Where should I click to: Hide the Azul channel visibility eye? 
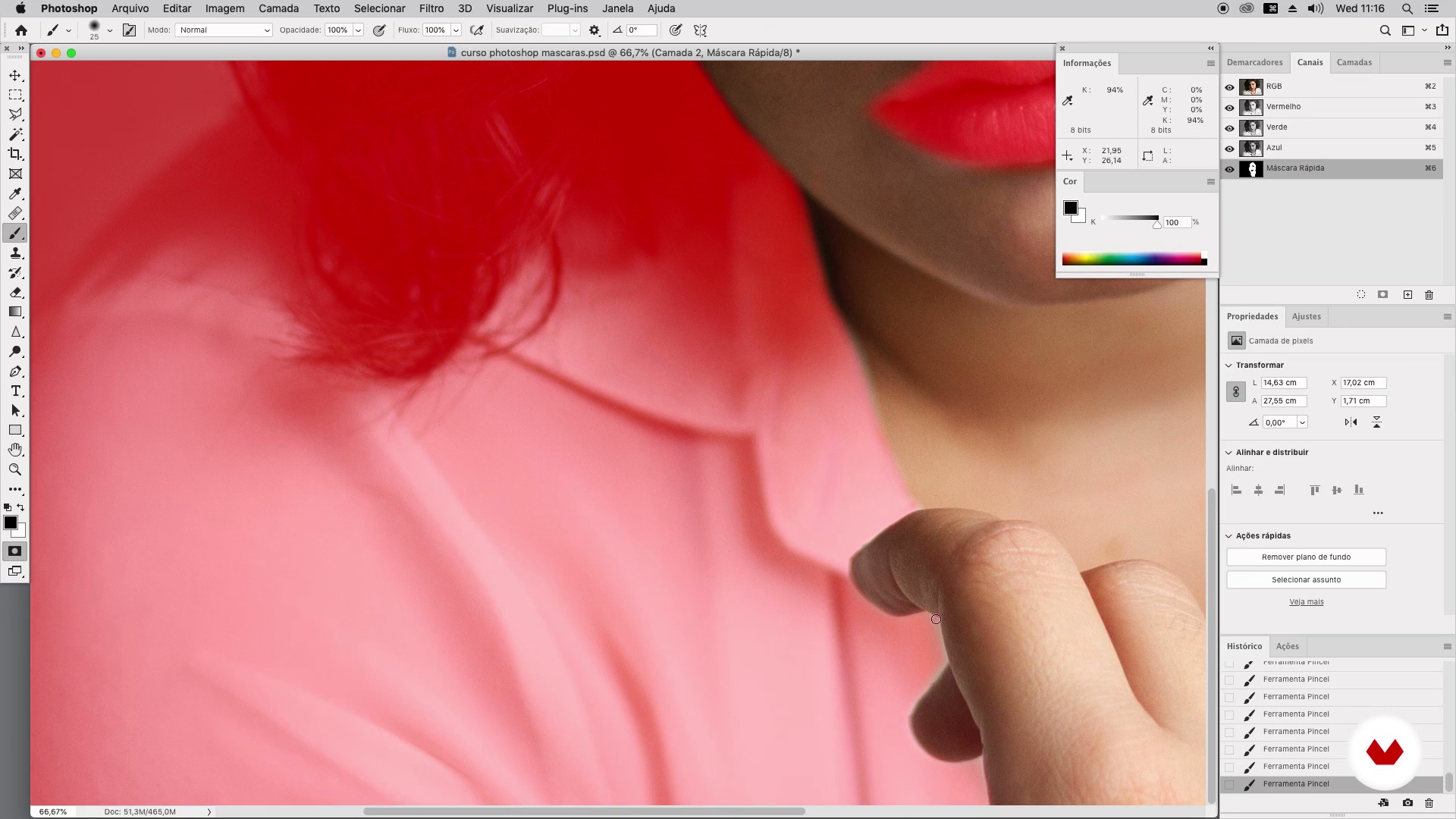(x=1229, y=148)
